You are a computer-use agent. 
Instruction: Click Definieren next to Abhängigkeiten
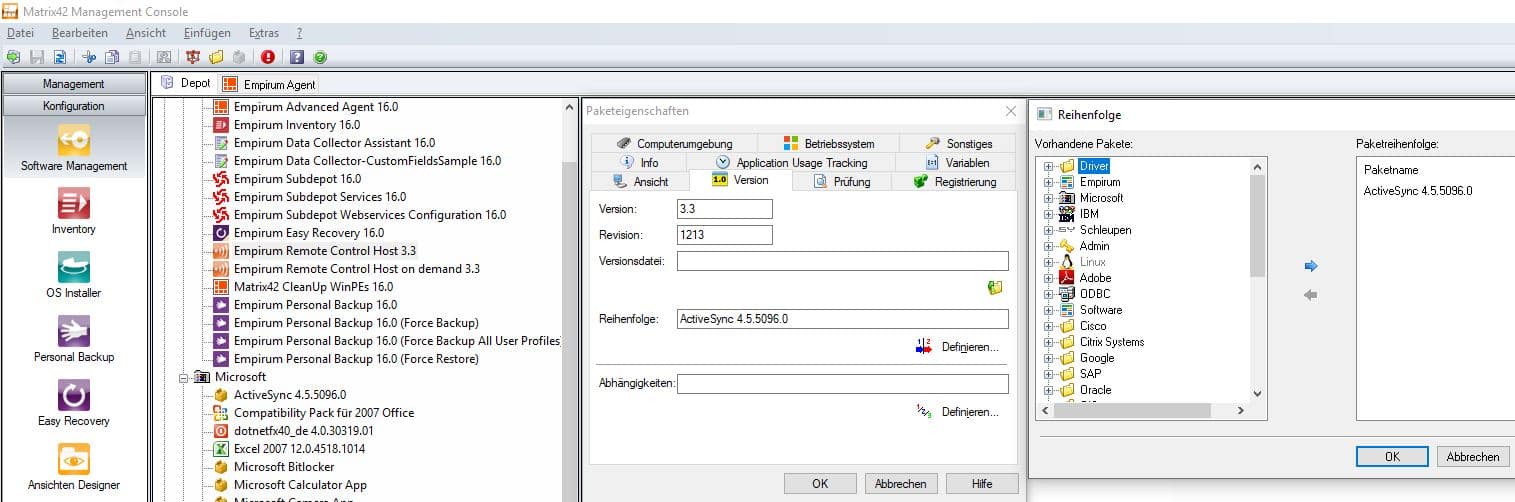click(x=957, y=411)
